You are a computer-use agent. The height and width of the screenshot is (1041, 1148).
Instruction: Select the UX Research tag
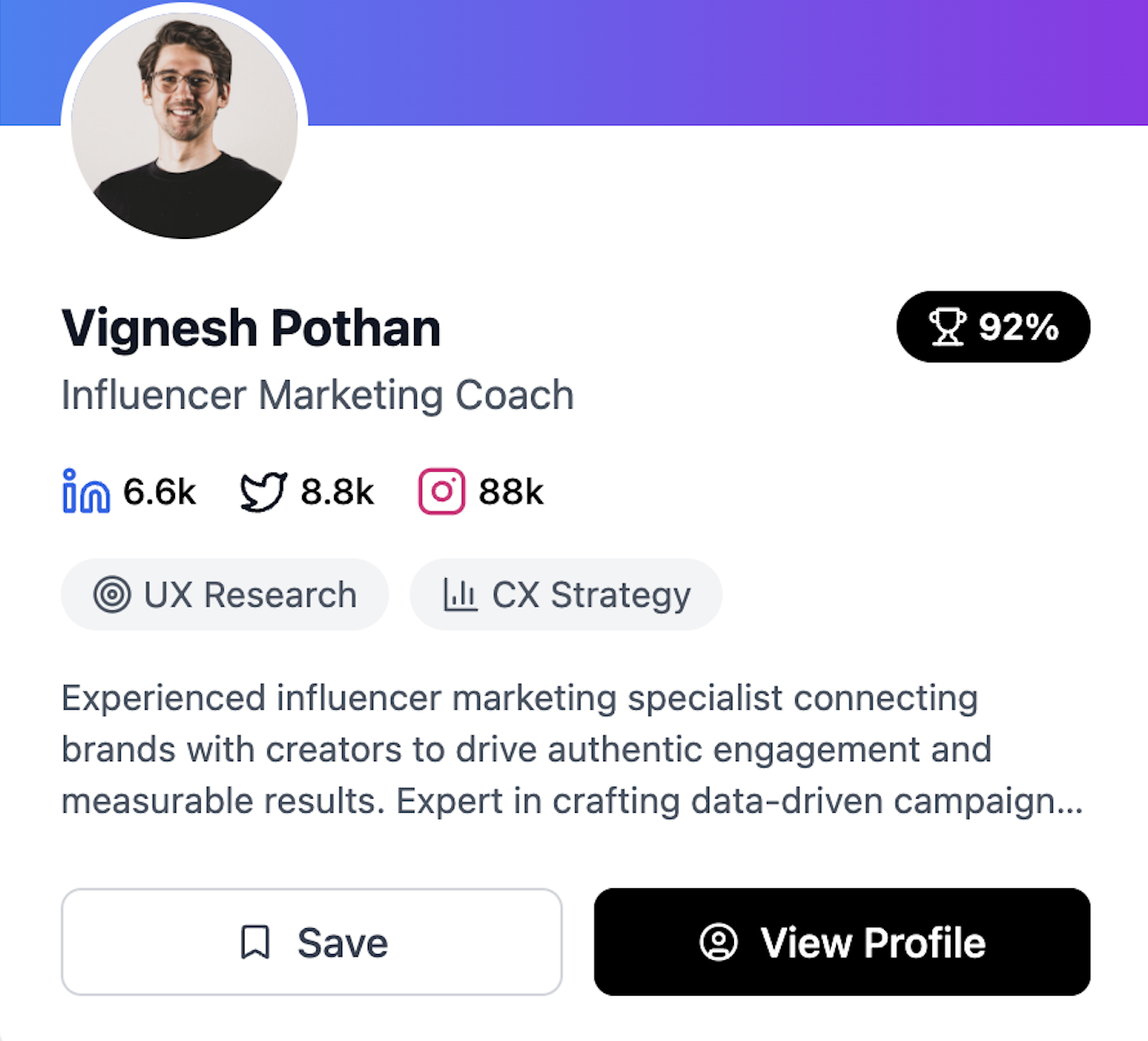point(225,594)
